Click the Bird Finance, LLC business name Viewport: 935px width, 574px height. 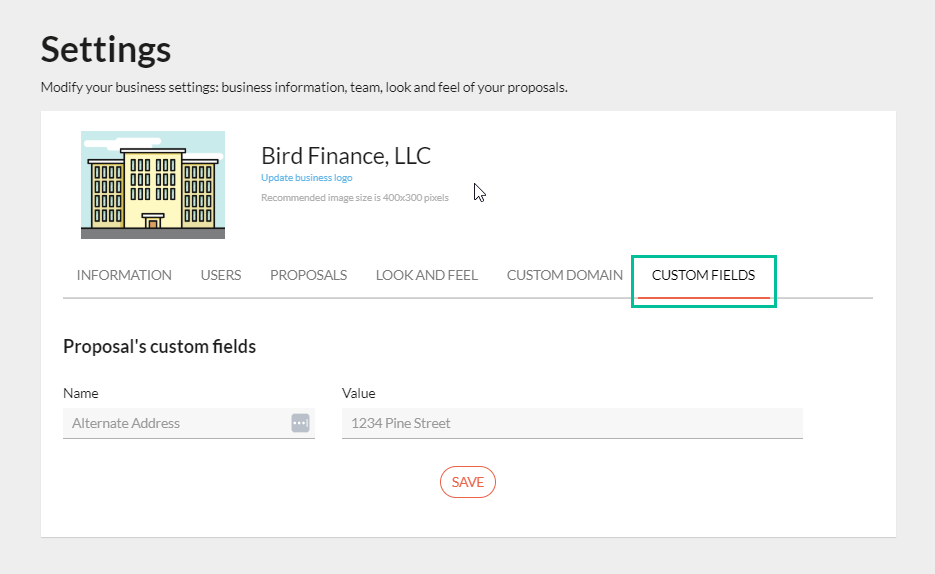346,156
